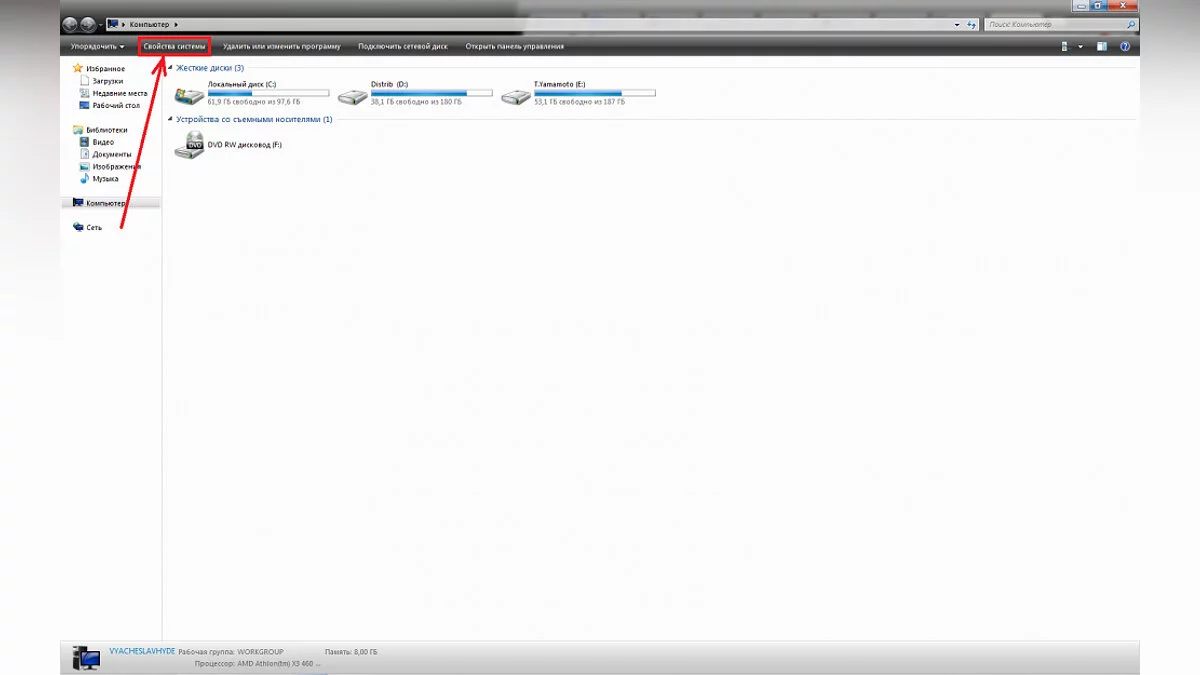Toggle the preview pane icon

click(x=1102, y=46)
